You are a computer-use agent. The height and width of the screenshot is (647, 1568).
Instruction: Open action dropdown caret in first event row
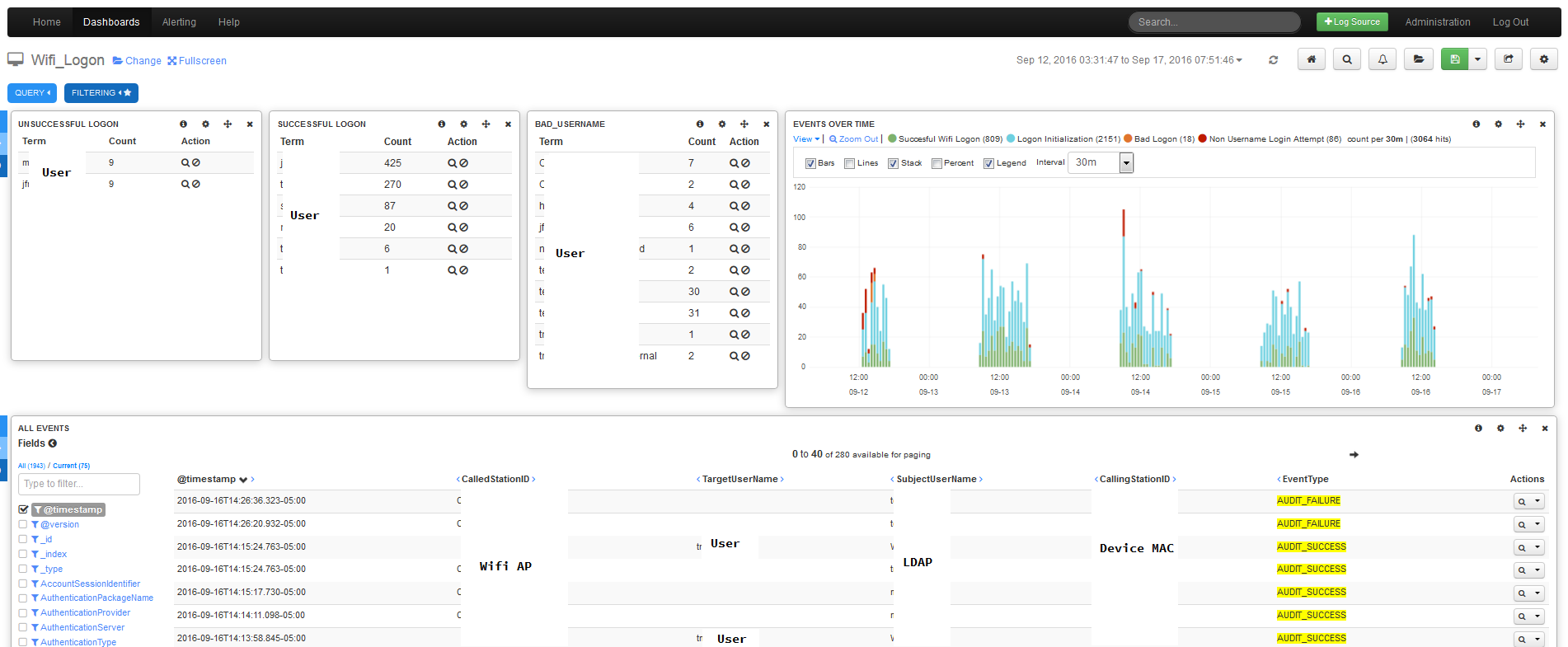(x=1537, y=501)
